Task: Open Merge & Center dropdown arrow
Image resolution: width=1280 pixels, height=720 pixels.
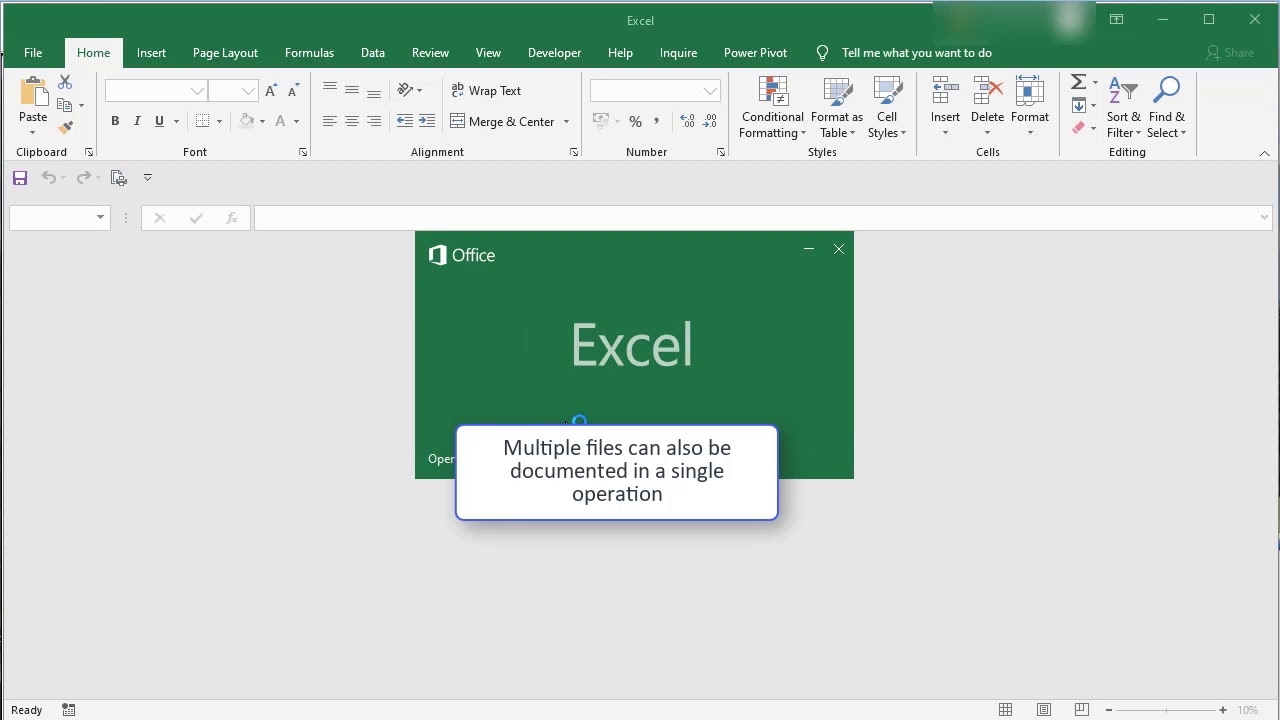Action: [566, 122]
